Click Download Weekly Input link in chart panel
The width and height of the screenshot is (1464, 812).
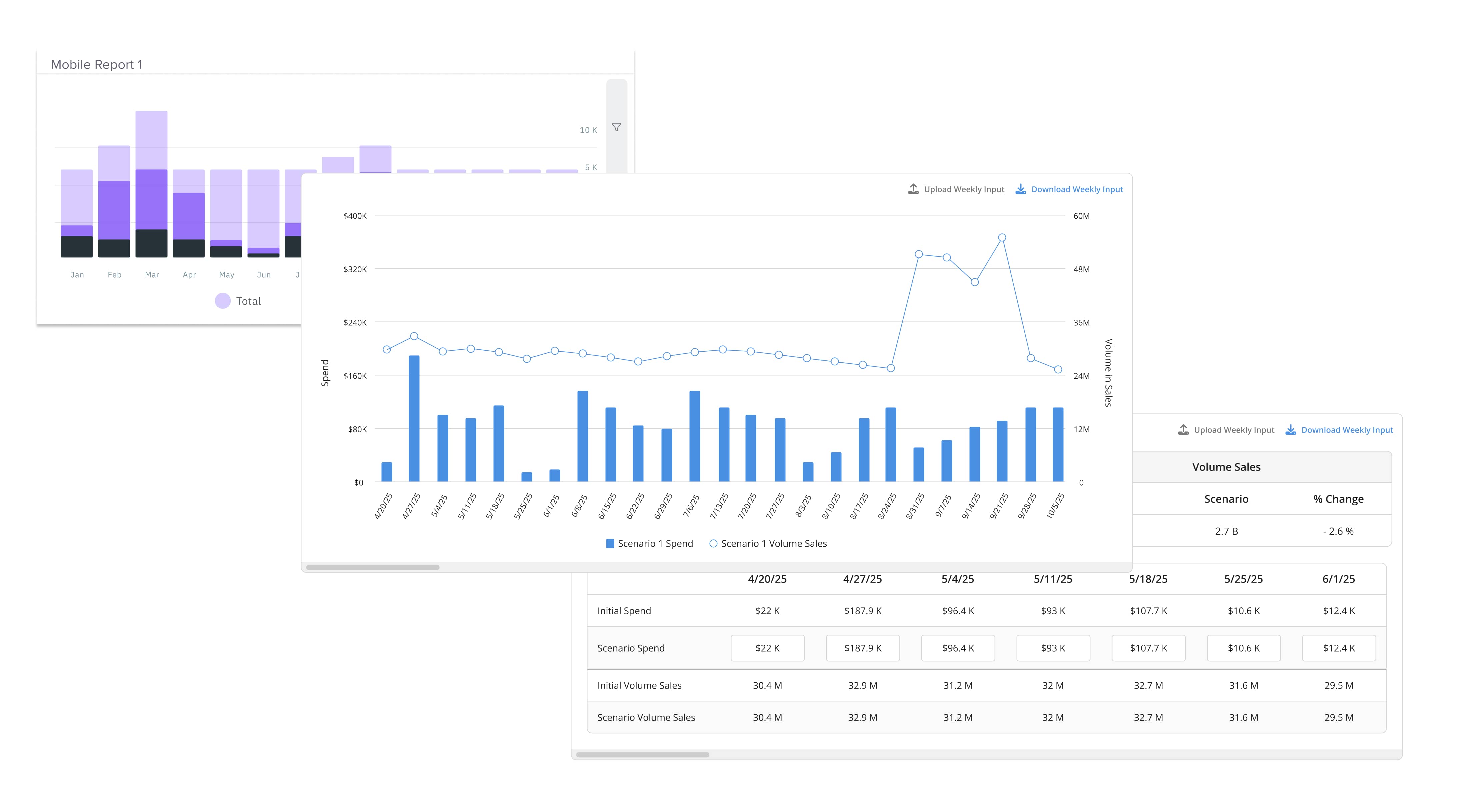click(1076, 189)
